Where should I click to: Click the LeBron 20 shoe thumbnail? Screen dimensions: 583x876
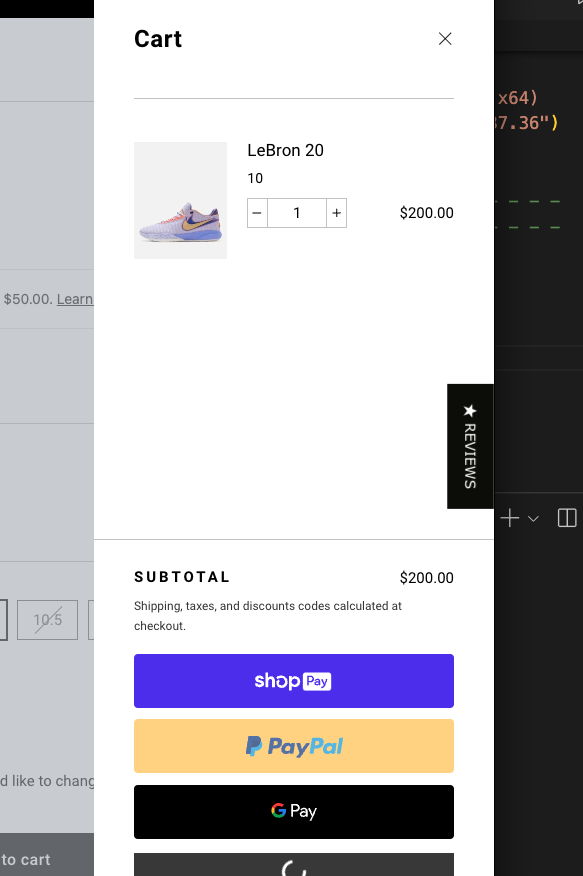pos(180,200)
